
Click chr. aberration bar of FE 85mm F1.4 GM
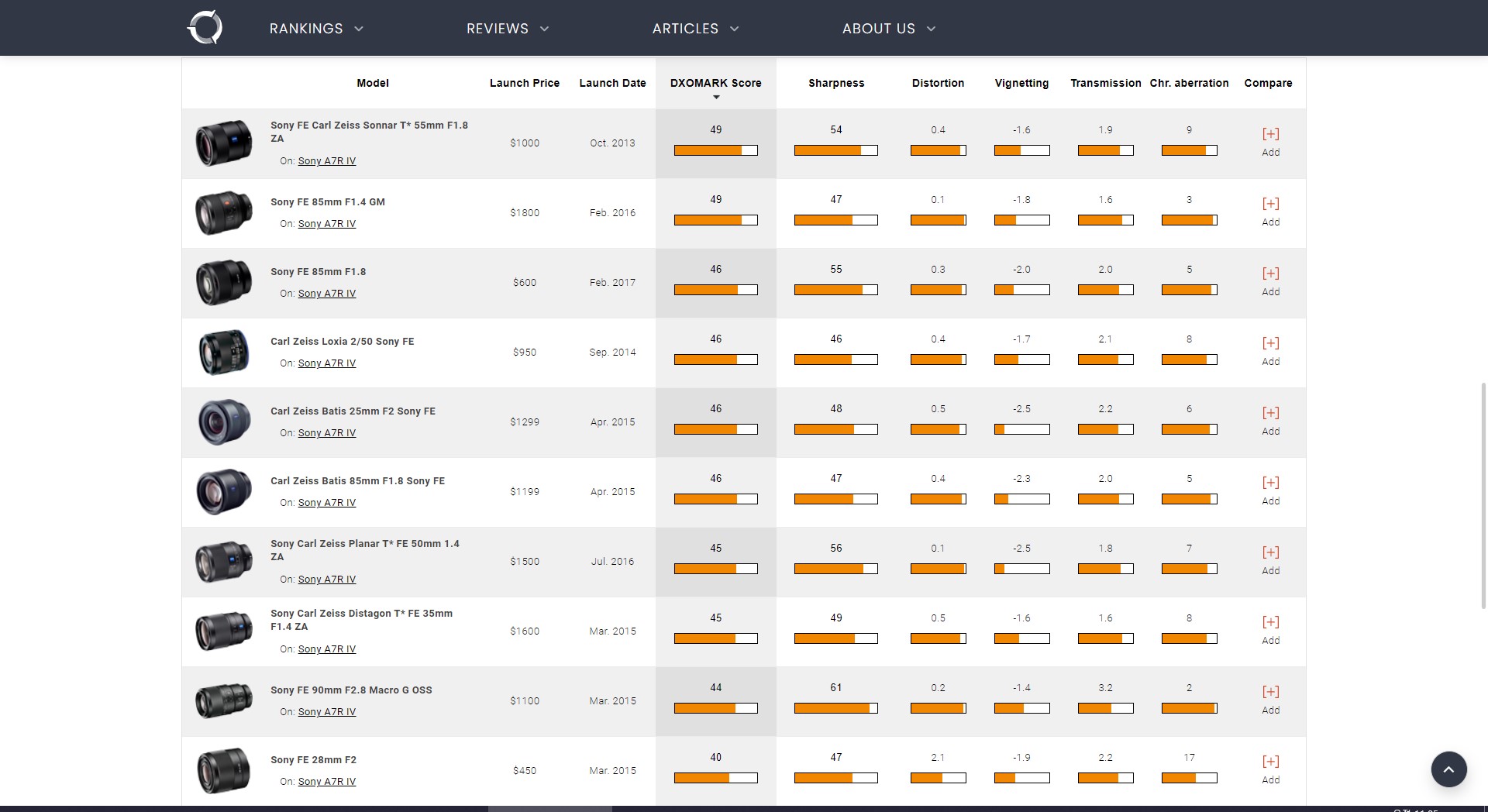(1189, 220)
